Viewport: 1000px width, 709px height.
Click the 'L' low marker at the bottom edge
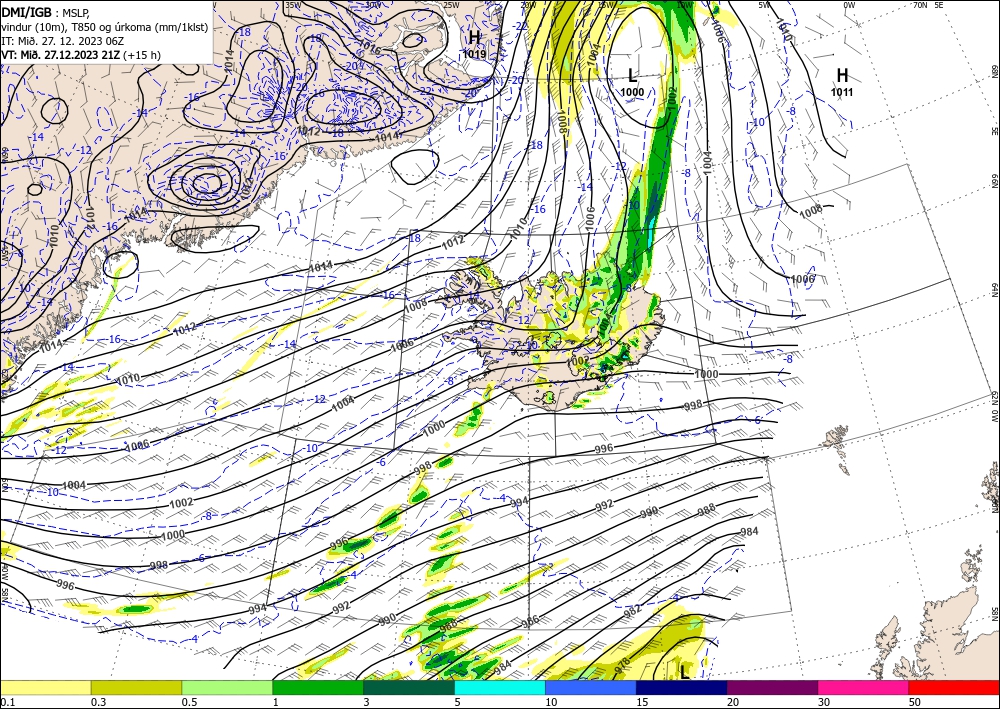point(684,672)
